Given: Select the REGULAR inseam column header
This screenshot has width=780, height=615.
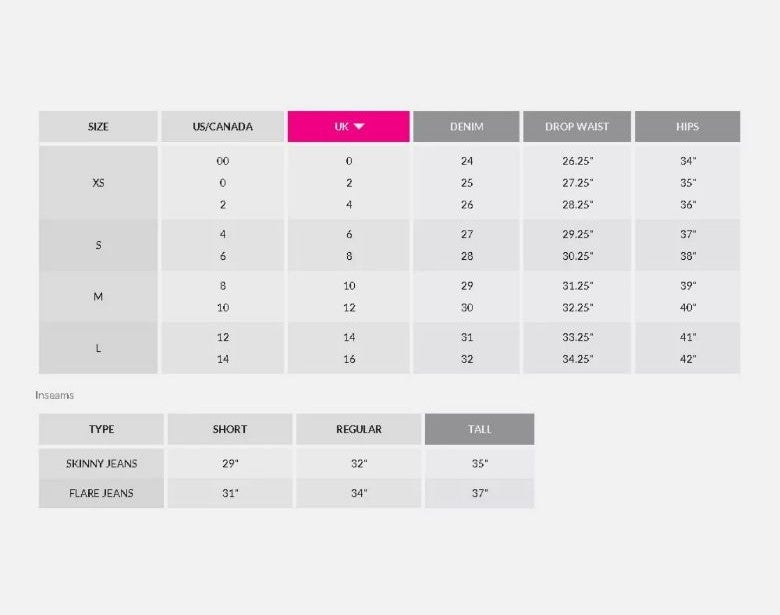Looking at the screenshot, I should 359,429.
